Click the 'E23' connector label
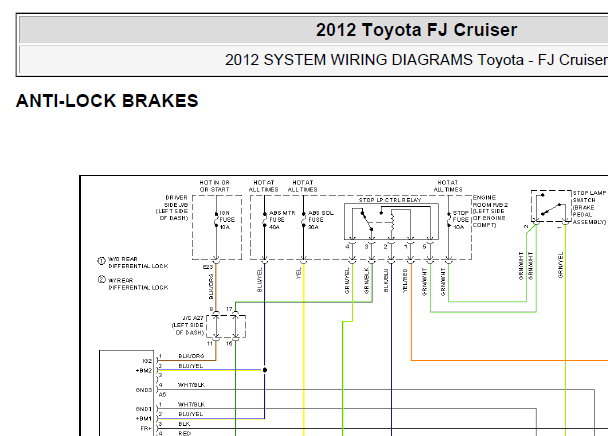This screenshot has width=608, height=436. [208, 267]
